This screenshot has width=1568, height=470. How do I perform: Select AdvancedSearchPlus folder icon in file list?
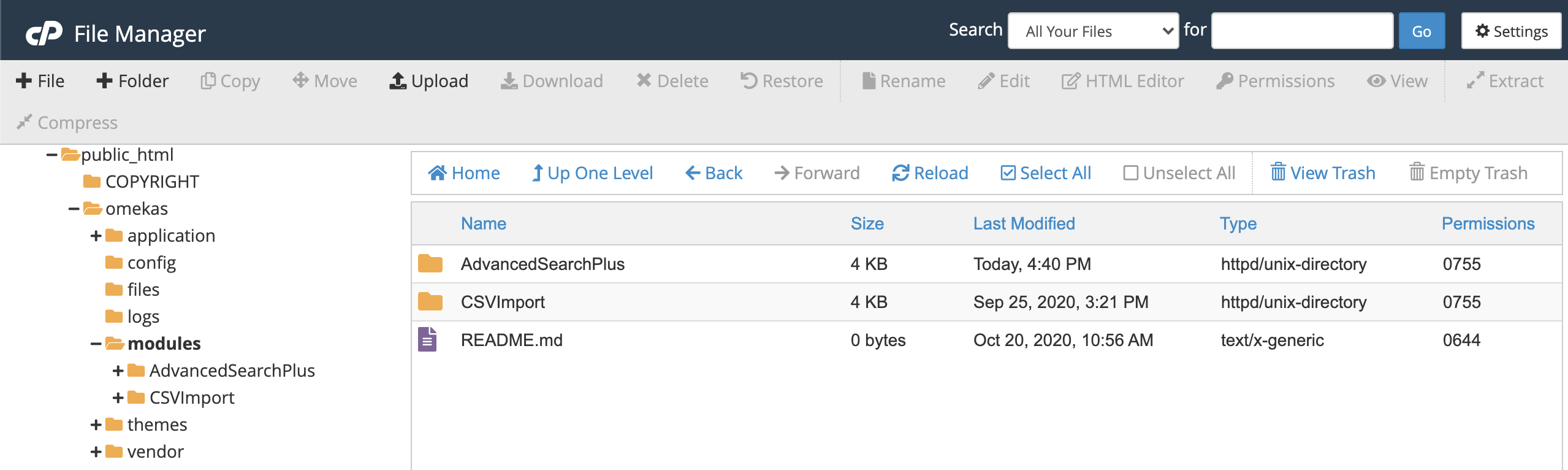(x=430, y=263)
